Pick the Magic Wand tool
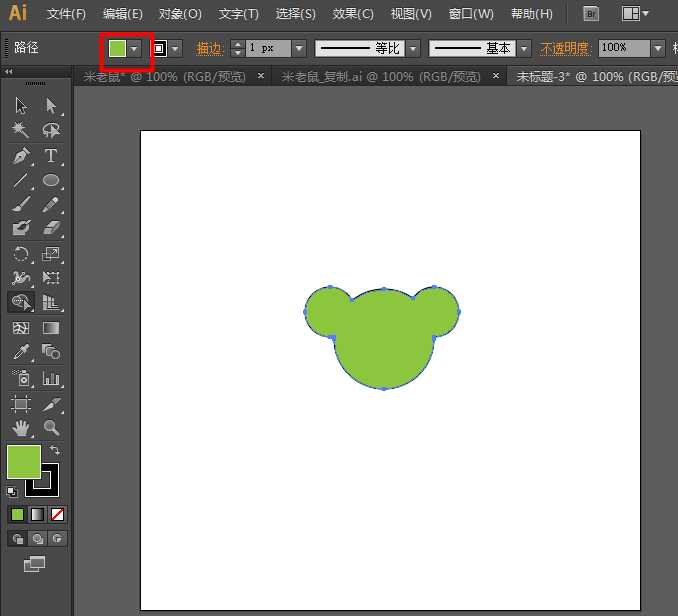This screenshot has height=616, width=678. tap(20, 130)
